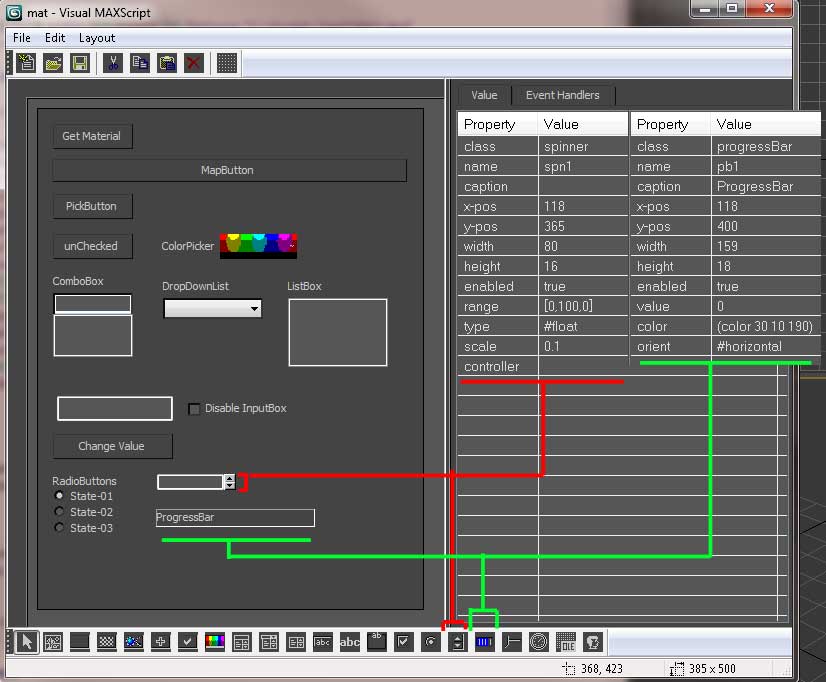Select the PickButton tool with the plus sign
The width and height of the screenshot is (826, 682).
click(161, 641)
